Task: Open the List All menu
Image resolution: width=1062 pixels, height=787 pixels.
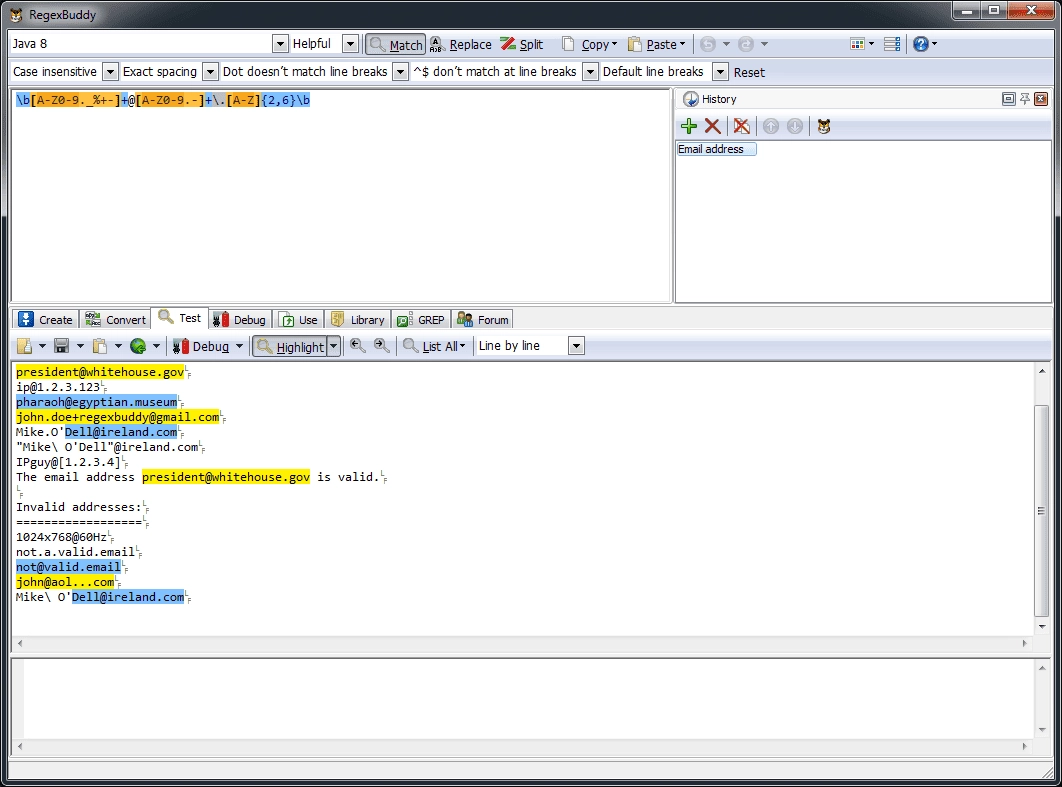Action: (x=434, y=346)
